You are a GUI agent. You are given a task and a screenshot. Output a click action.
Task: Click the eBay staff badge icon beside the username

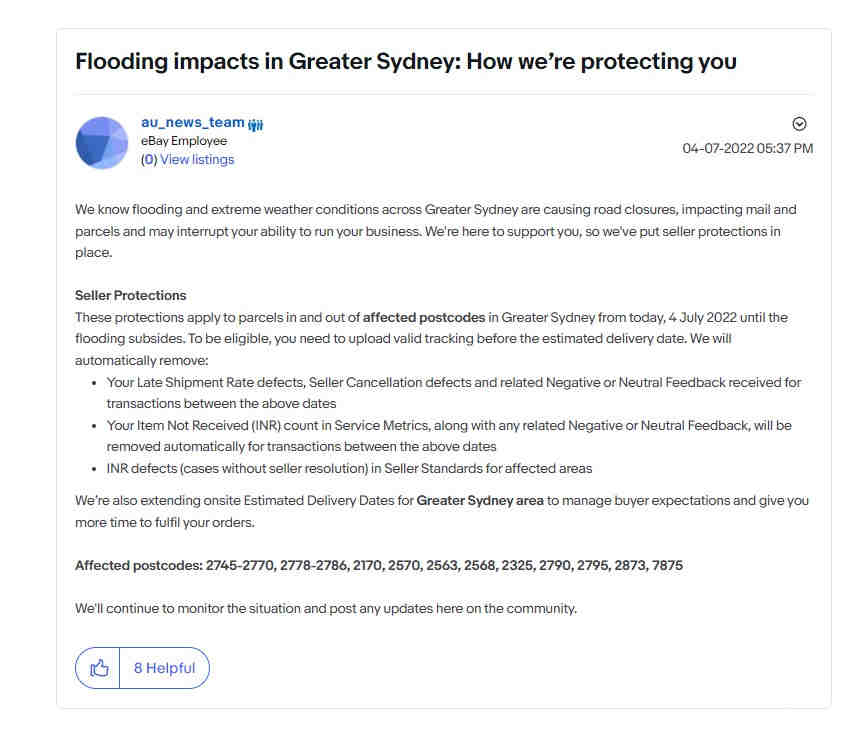[255, 125]
